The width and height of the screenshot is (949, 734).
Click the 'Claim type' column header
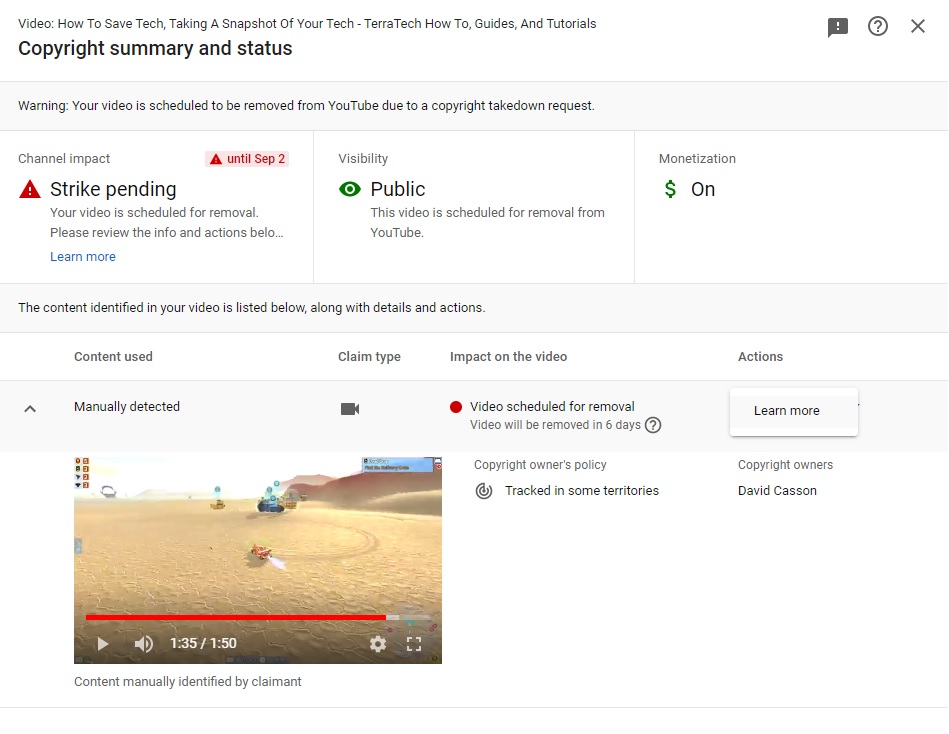tap(369, 356)
